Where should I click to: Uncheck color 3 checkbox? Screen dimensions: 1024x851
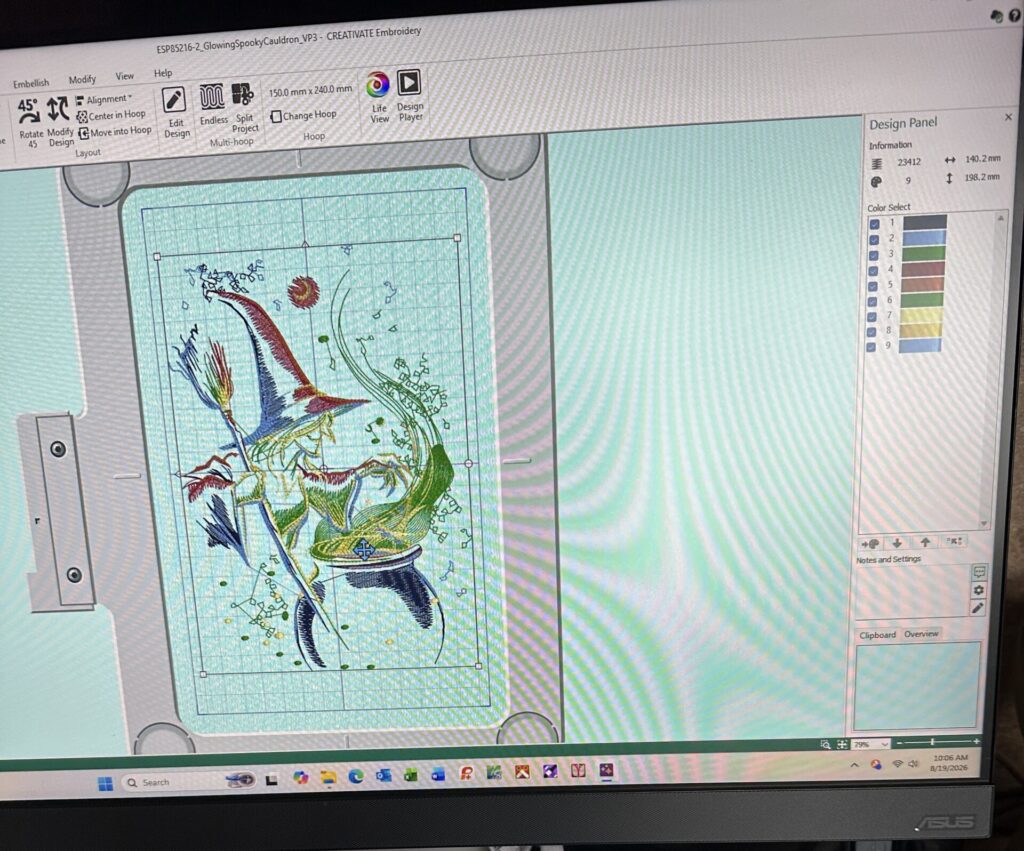coord(874,255)
